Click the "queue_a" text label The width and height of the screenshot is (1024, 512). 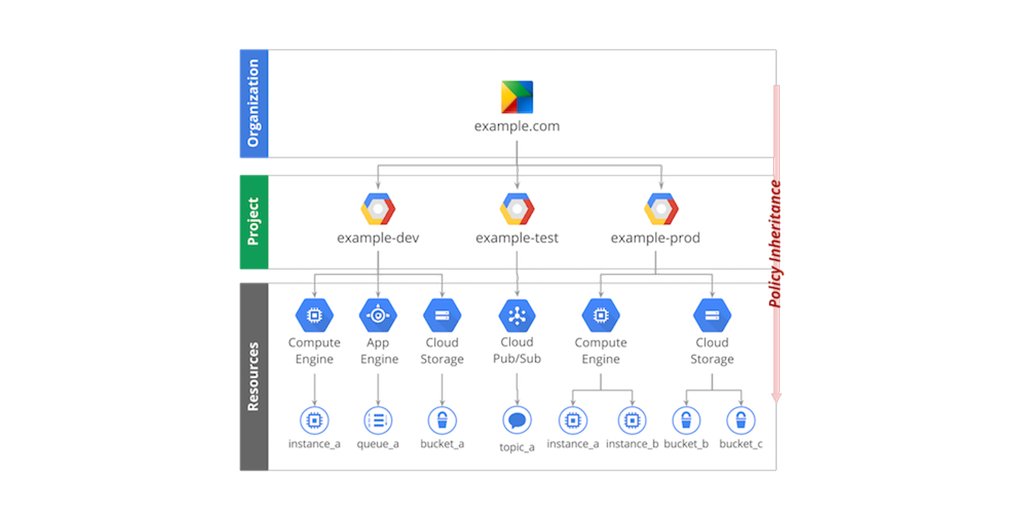378,444
